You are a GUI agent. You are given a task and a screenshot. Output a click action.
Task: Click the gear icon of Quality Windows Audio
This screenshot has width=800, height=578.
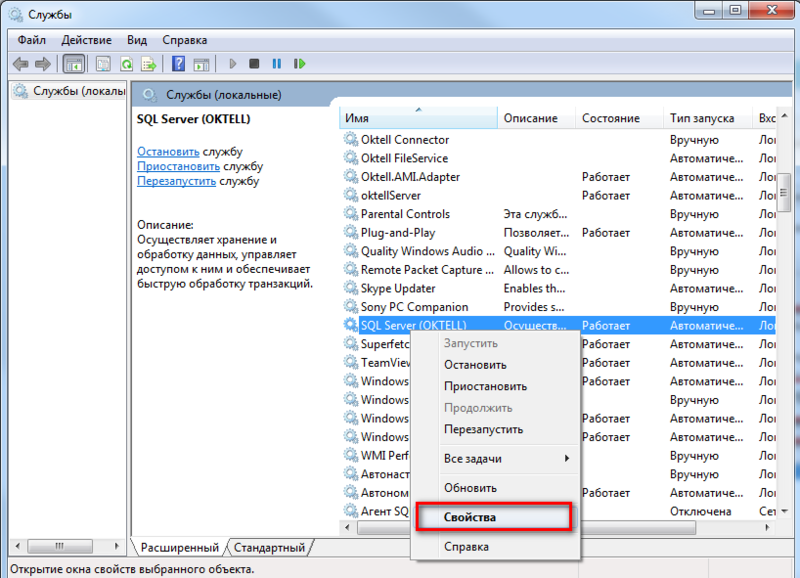click(351, 250)
